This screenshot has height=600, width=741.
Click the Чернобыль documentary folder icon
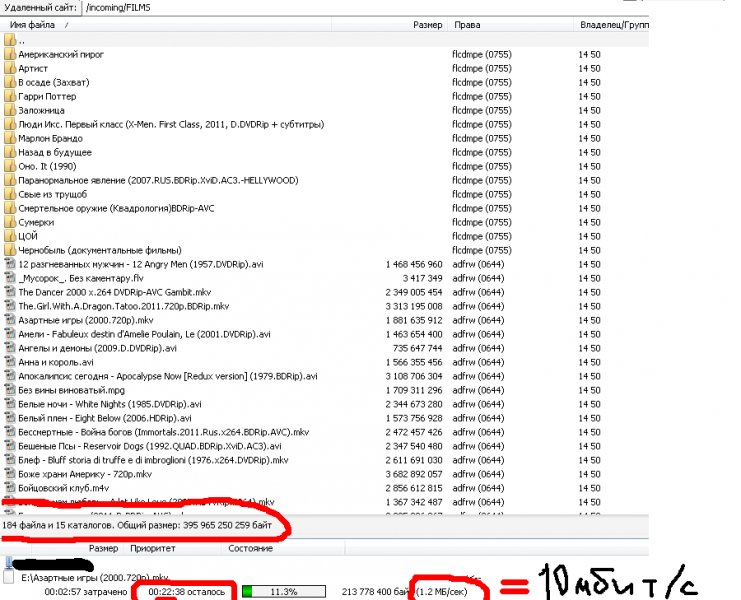[x=9, y=251]
